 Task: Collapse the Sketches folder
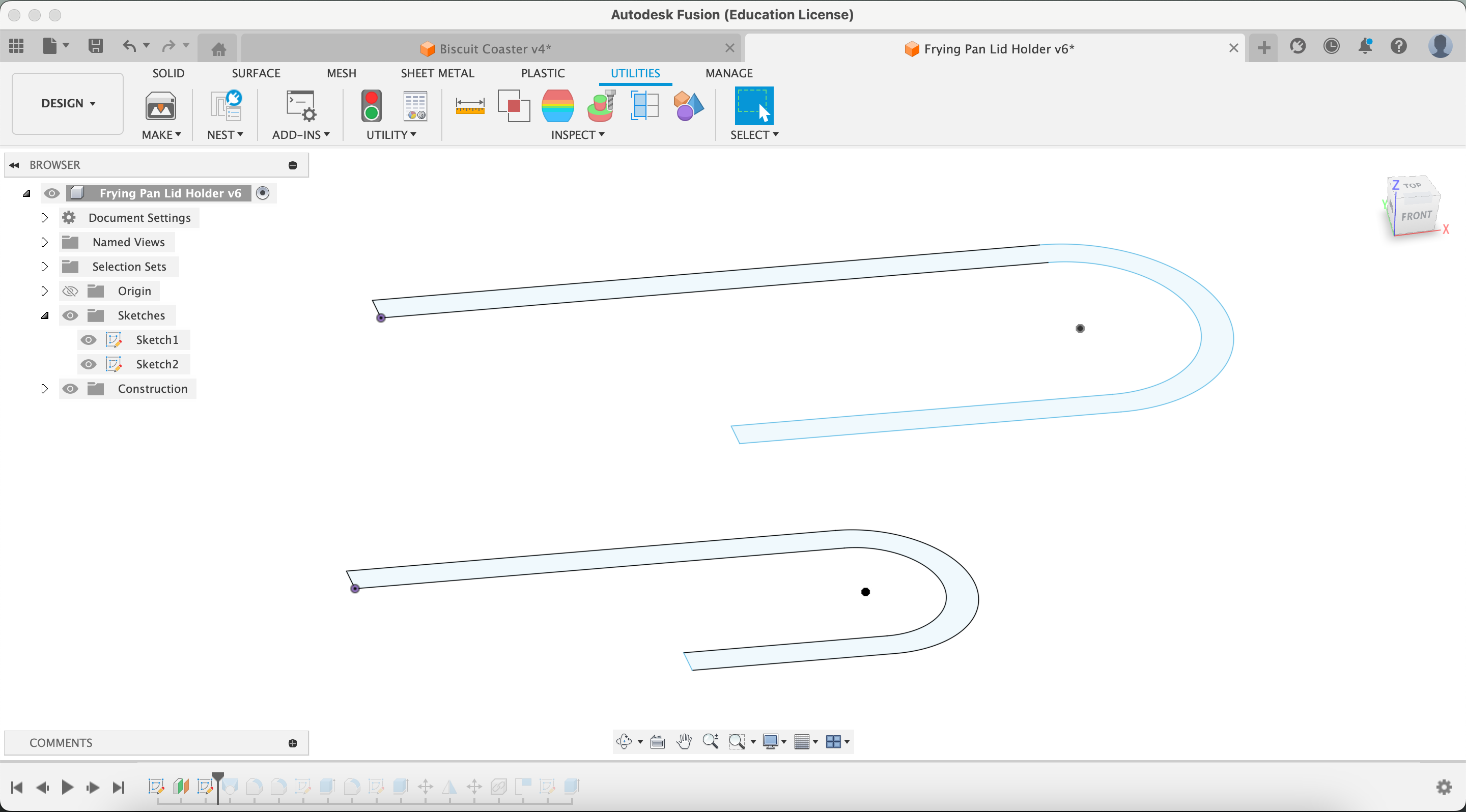tap(44, 315)
